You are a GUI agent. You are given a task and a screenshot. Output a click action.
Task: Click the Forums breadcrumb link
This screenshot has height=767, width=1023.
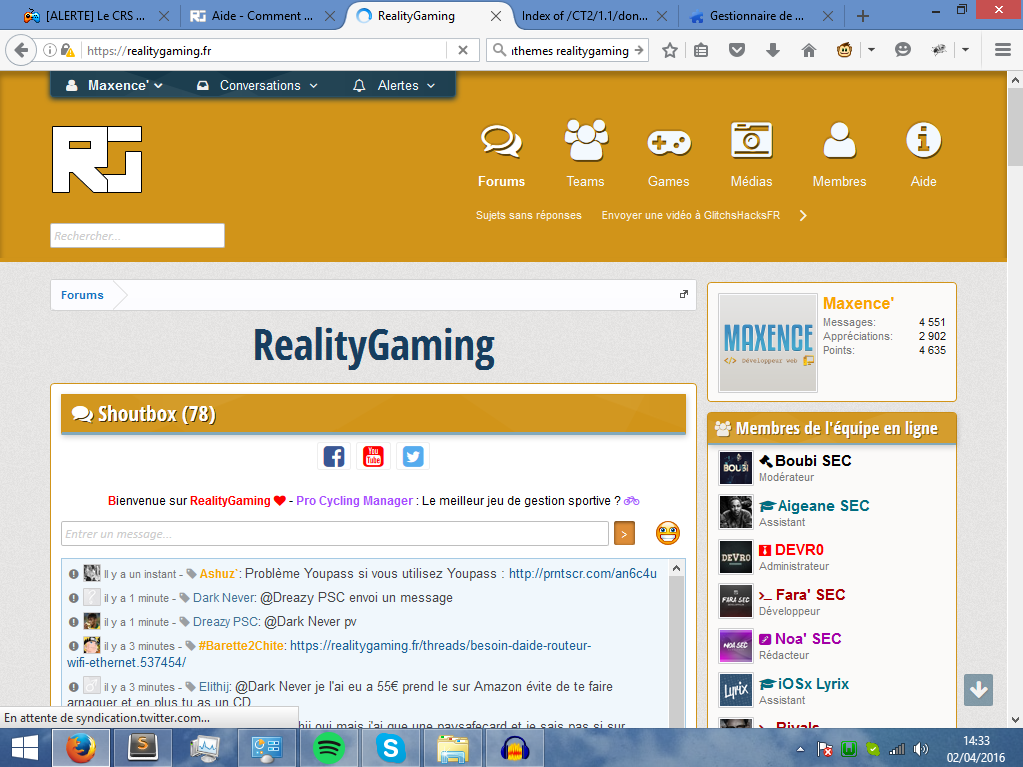coord(82,295)
